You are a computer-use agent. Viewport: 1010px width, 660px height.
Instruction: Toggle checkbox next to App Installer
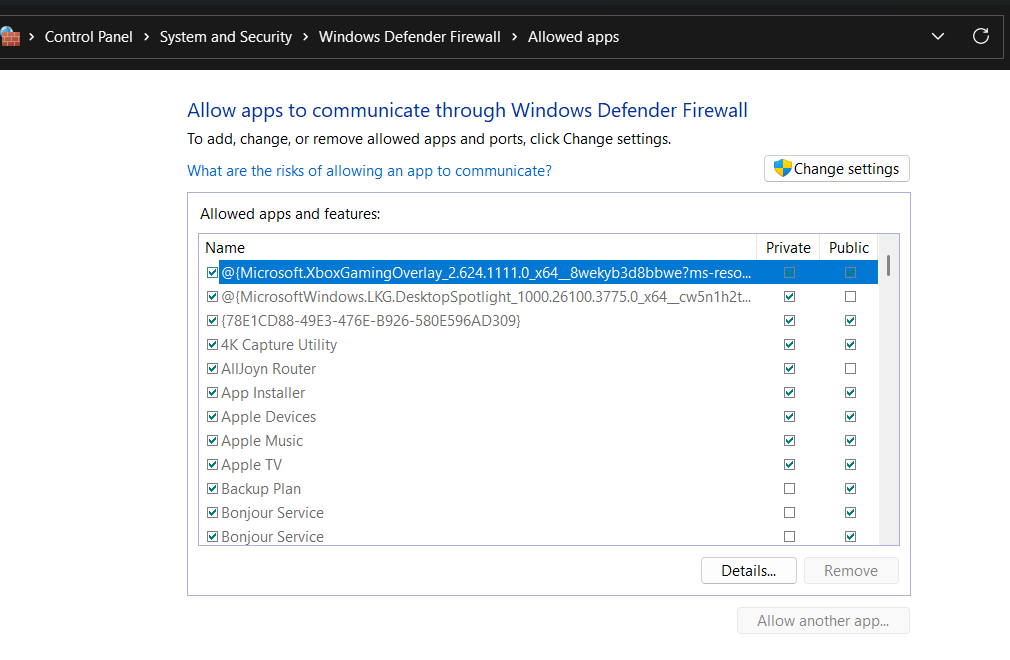coord(212,392)
